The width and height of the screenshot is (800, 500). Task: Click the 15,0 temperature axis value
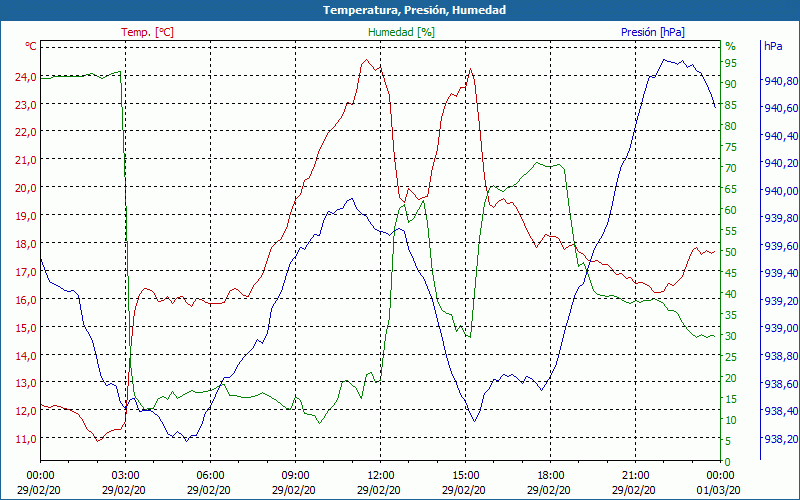click(27, 328)
